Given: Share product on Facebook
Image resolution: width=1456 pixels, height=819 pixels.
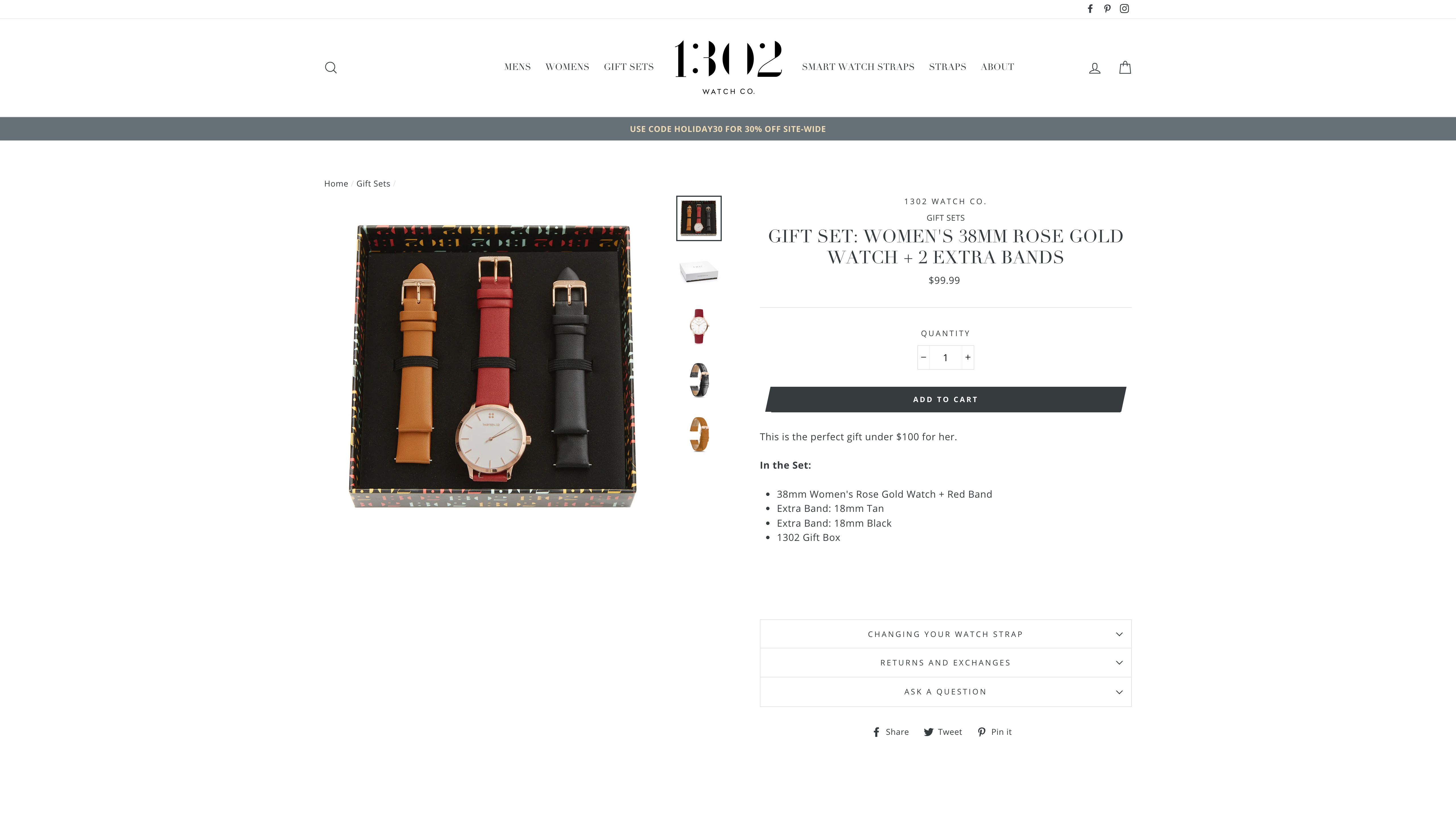Looking at the screenshot, I should (891, 732).
